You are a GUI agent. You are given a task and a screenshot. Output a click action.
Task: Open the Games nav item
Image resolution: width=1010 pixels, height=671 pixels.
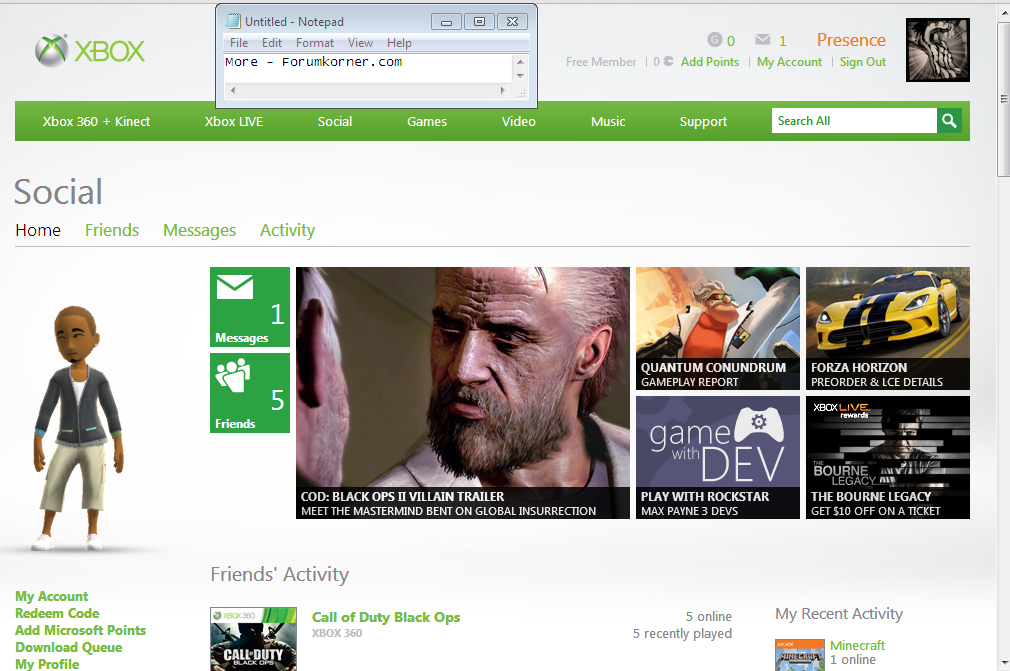tap(427, 121)
